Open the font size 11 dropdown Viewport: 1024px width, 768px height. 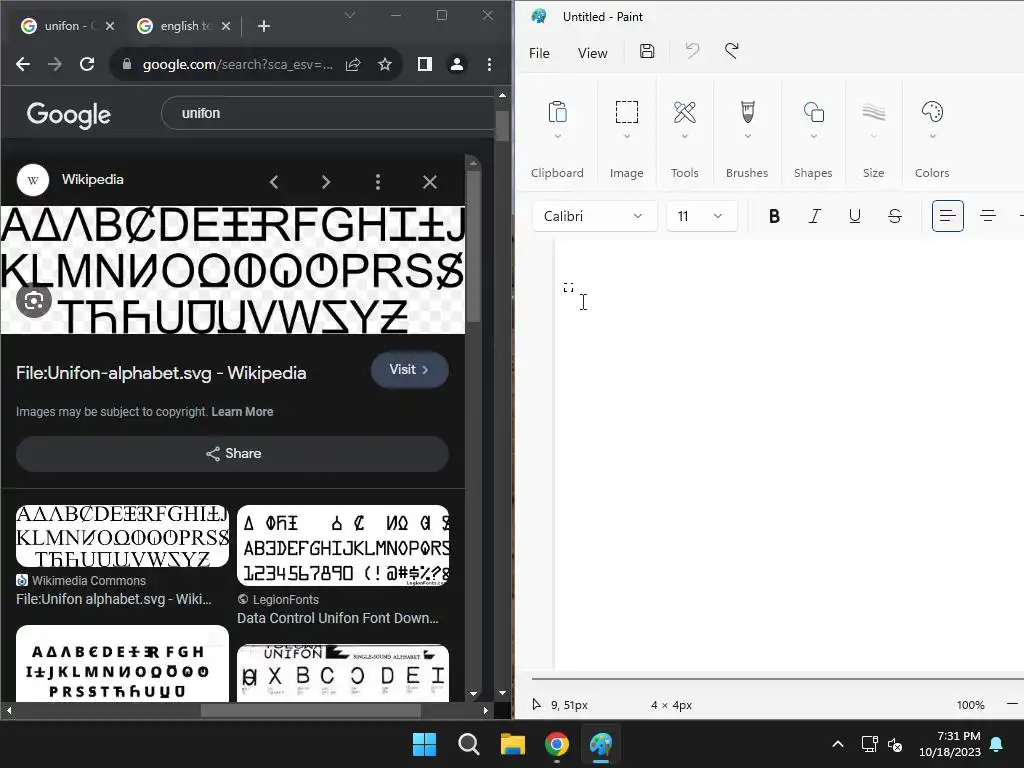click(701, 216)
